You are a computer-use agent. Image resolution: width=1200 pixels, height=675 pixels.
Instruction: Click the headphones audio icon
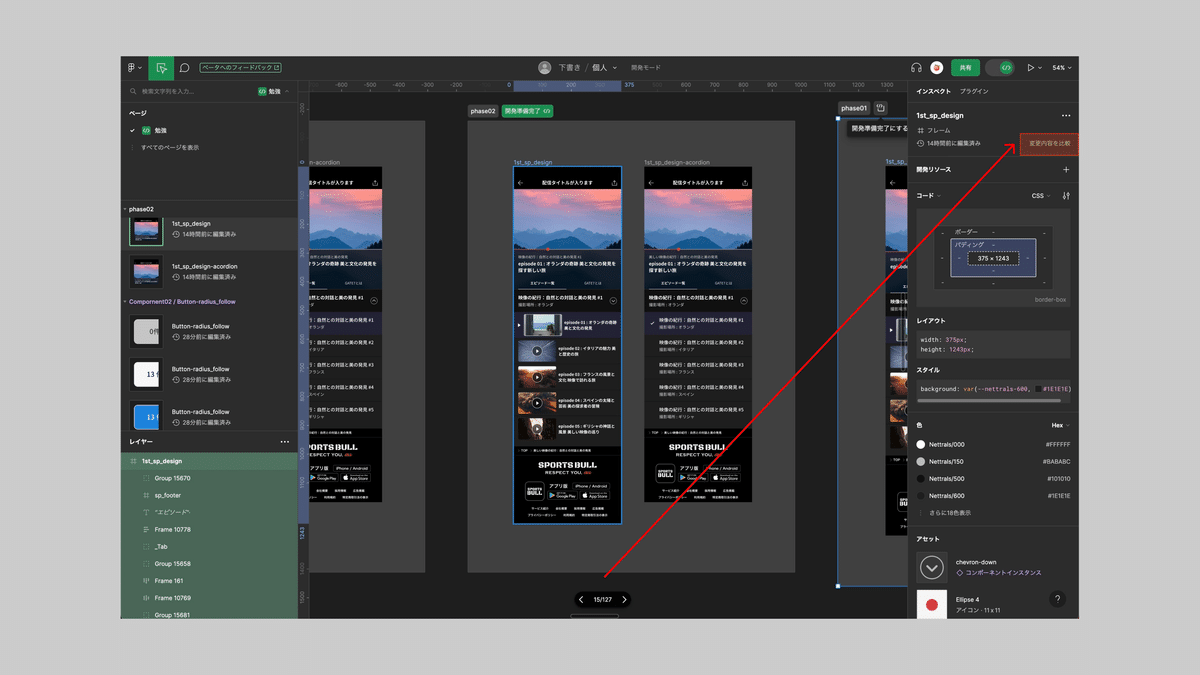coord(916,68)
